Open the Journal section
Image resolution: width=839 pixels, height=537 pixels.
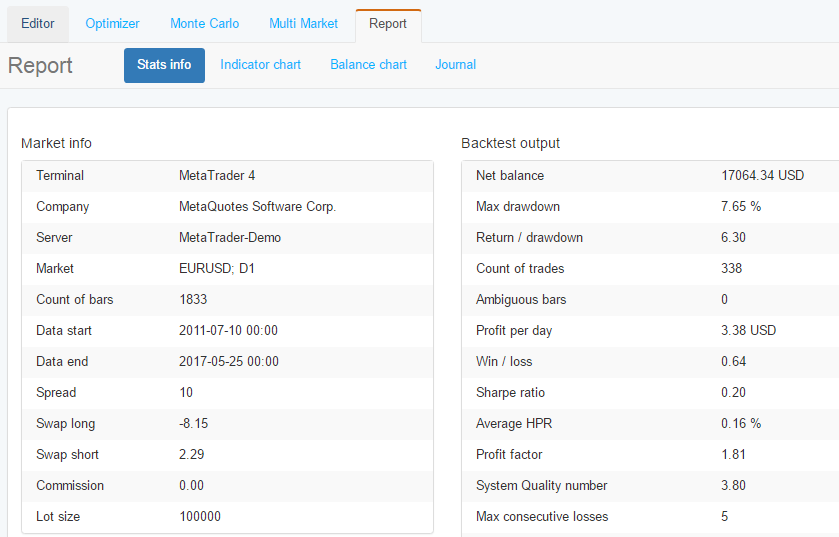(455, 65)
